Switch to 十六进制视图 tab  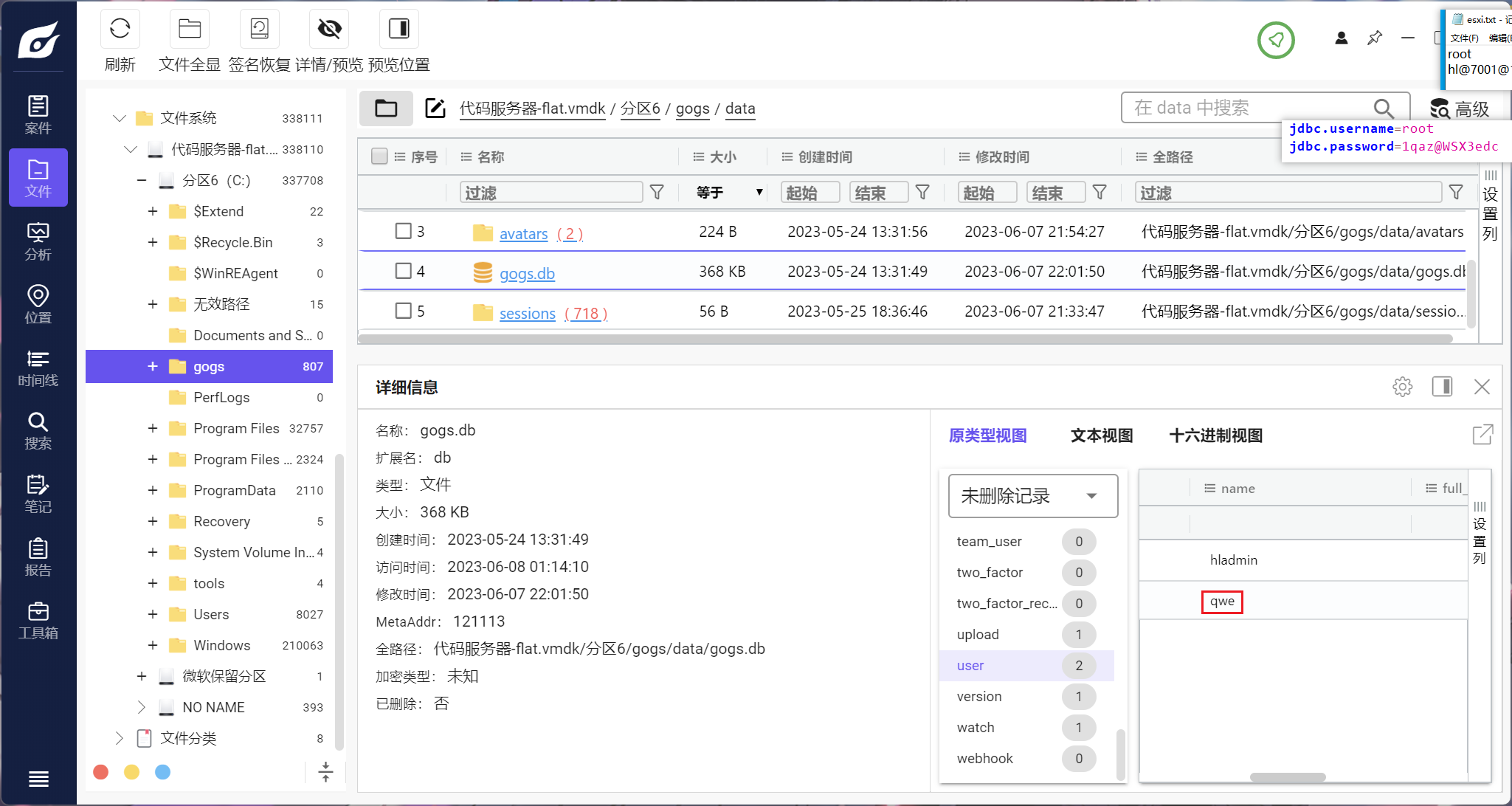coord(1215,435)
